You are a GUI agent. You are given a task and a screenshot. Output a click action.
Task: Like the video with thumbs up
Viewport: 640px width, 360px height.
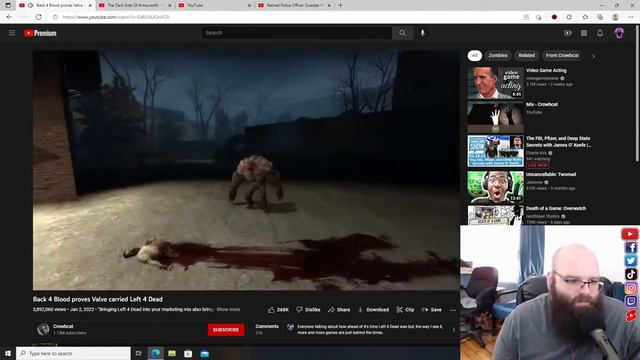point(278,310)
